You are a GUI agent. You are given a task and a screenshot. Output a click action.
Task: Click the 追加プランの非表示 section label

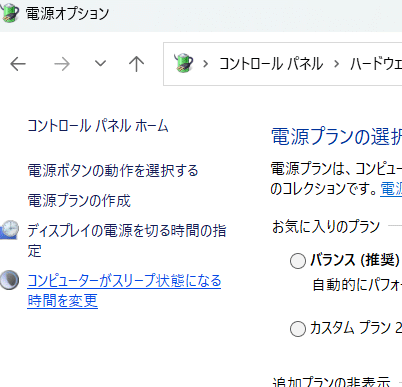click(331, 382)
